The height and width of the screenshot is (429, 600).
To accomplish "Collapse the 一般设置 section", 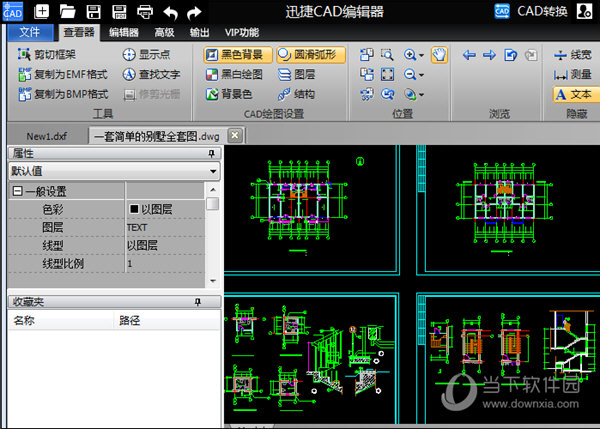I will click(17, 191).
